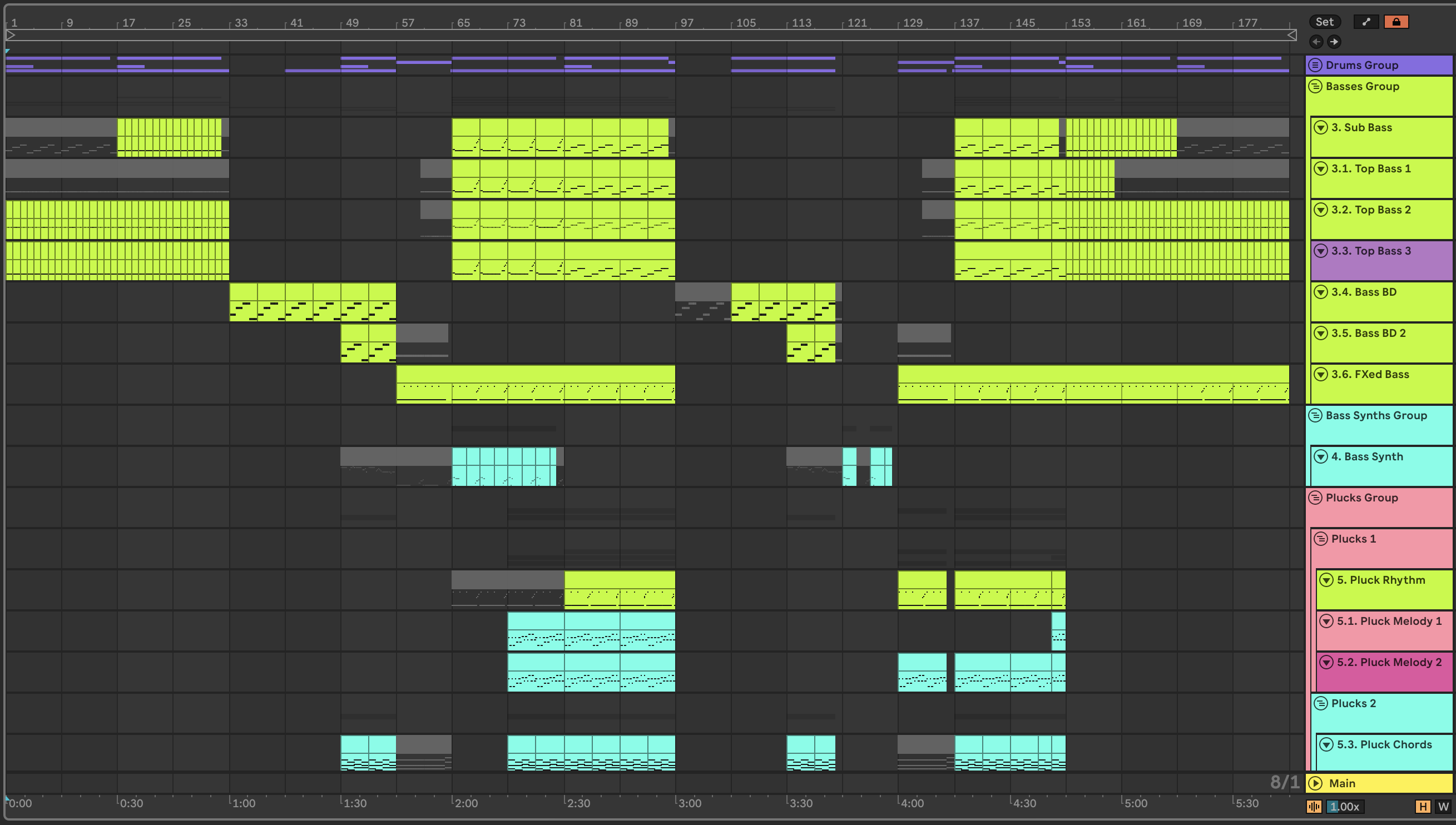1456x825 pixels.
Task: Toggle the waveform optimize arrangement button
Action: point(1314,806)
